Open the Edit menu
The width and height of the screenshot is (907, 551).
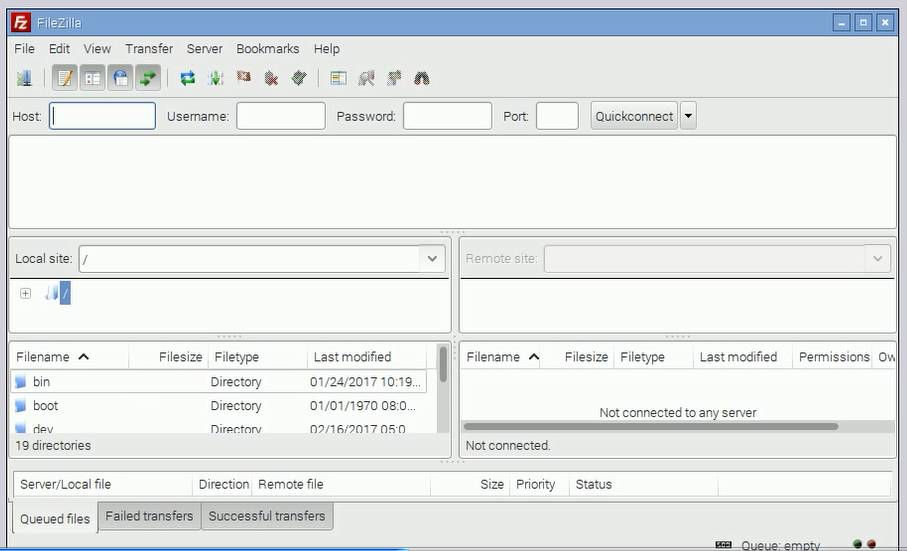[59, 49]
